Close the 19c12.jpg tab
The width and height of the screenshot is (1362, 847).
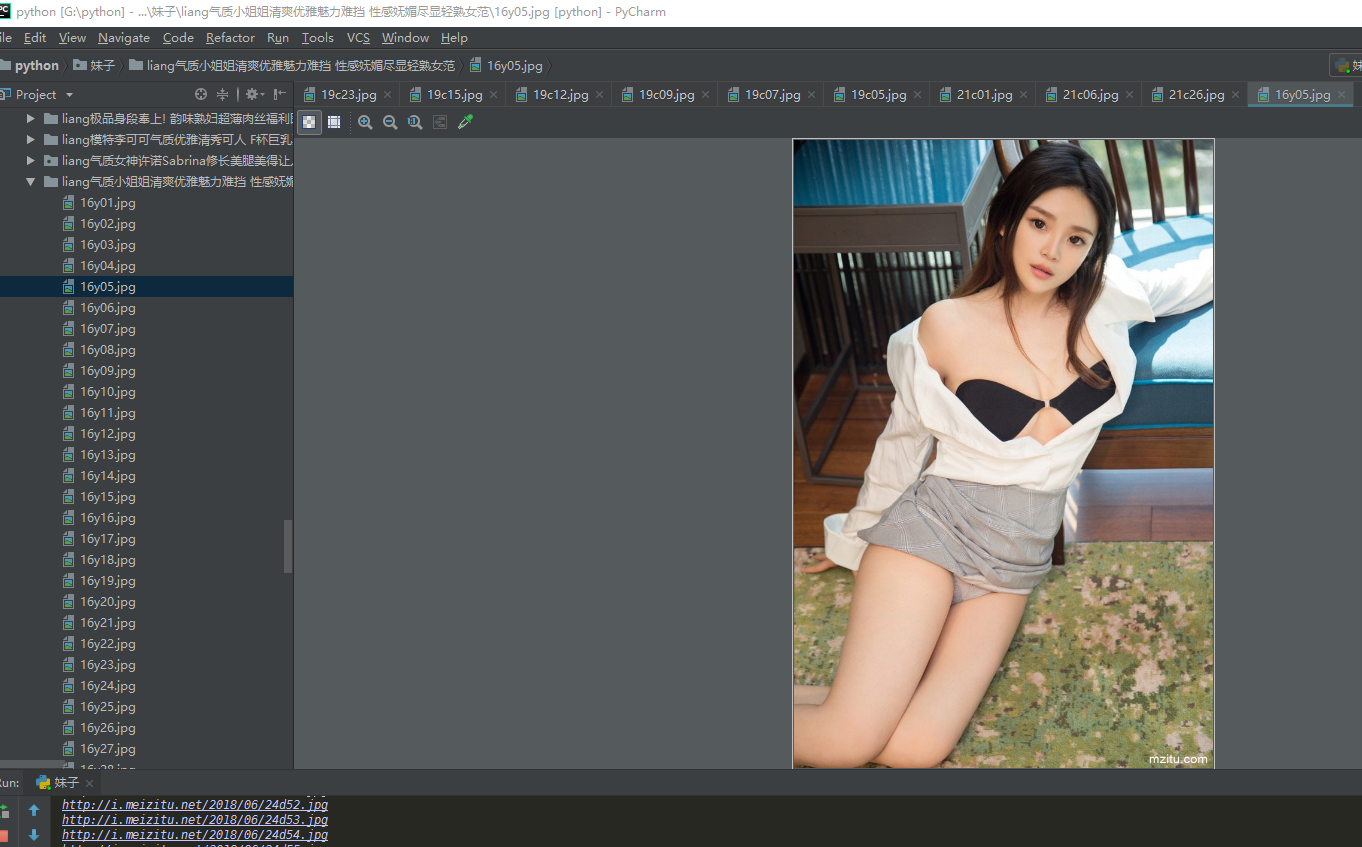click(600, 95)
